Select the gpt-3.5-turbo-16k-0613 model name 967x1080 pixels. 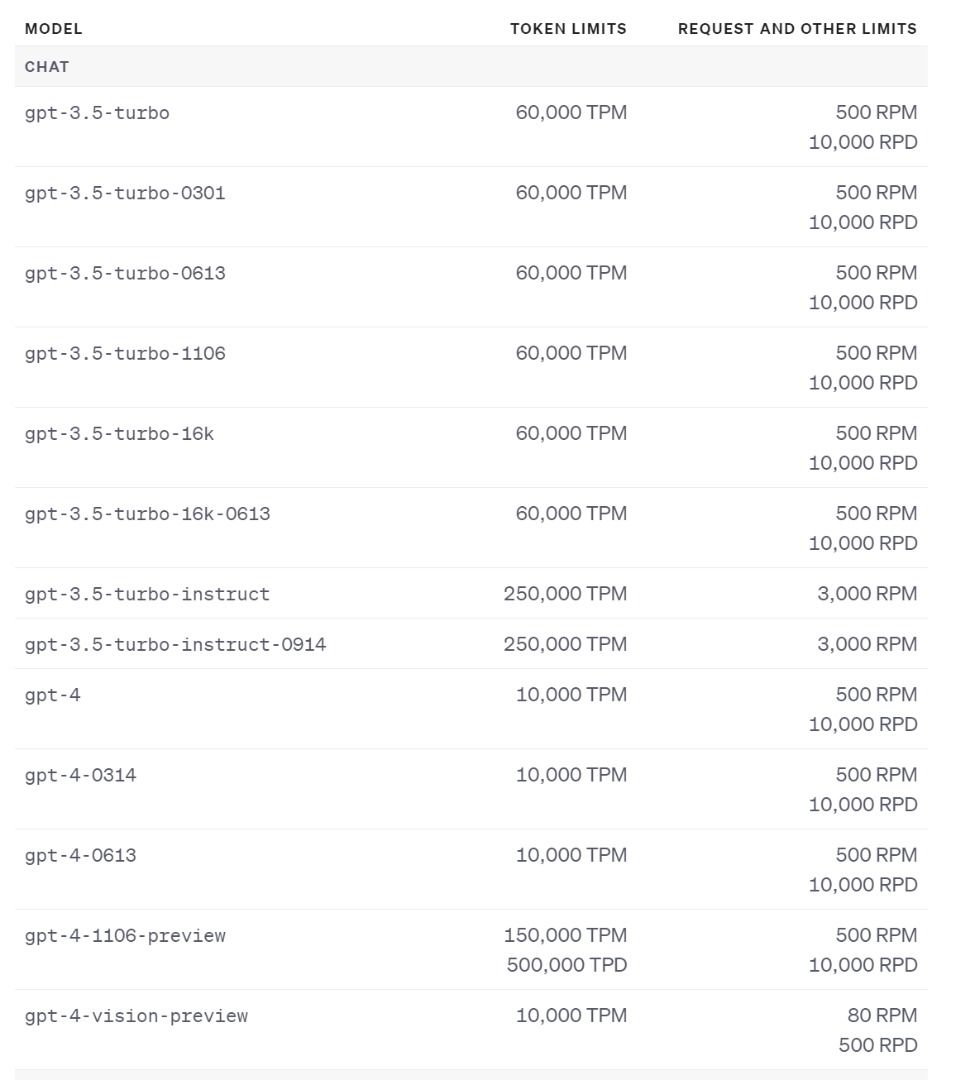click(147, 514)
